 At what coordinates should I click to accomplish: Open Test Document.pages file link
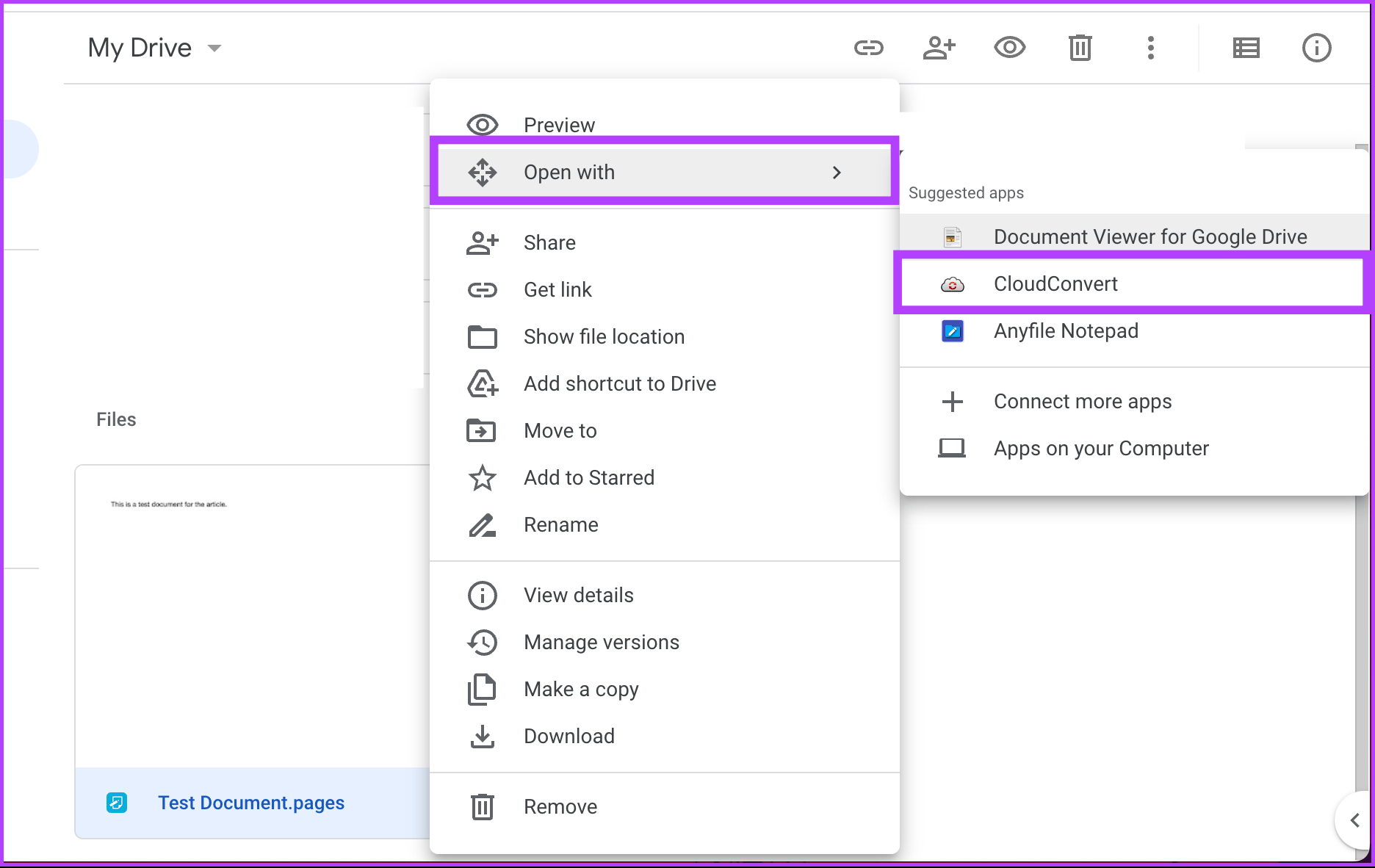(x=251, y=803)
